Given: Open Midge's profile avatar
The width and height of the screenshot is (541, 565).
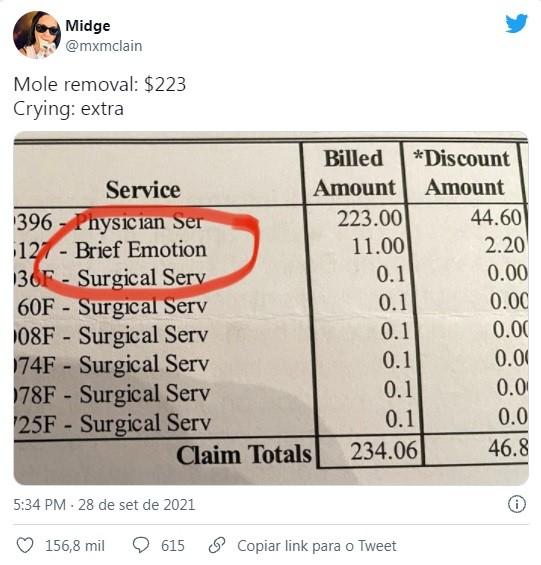Looking at the screenshot, I should (x=37, y=35).
